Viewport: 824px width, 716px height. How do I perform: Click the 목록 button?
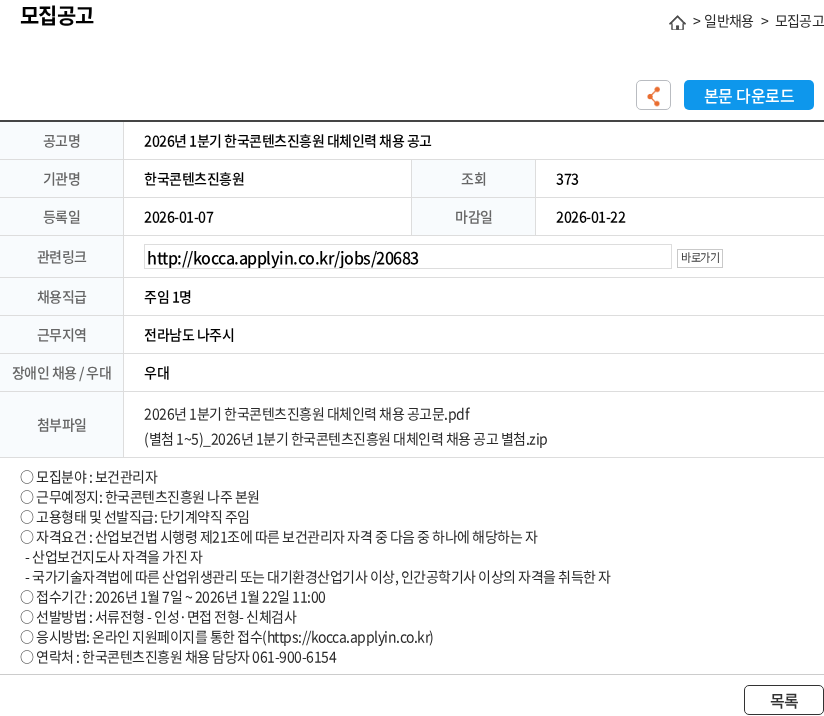click(784, 700)
